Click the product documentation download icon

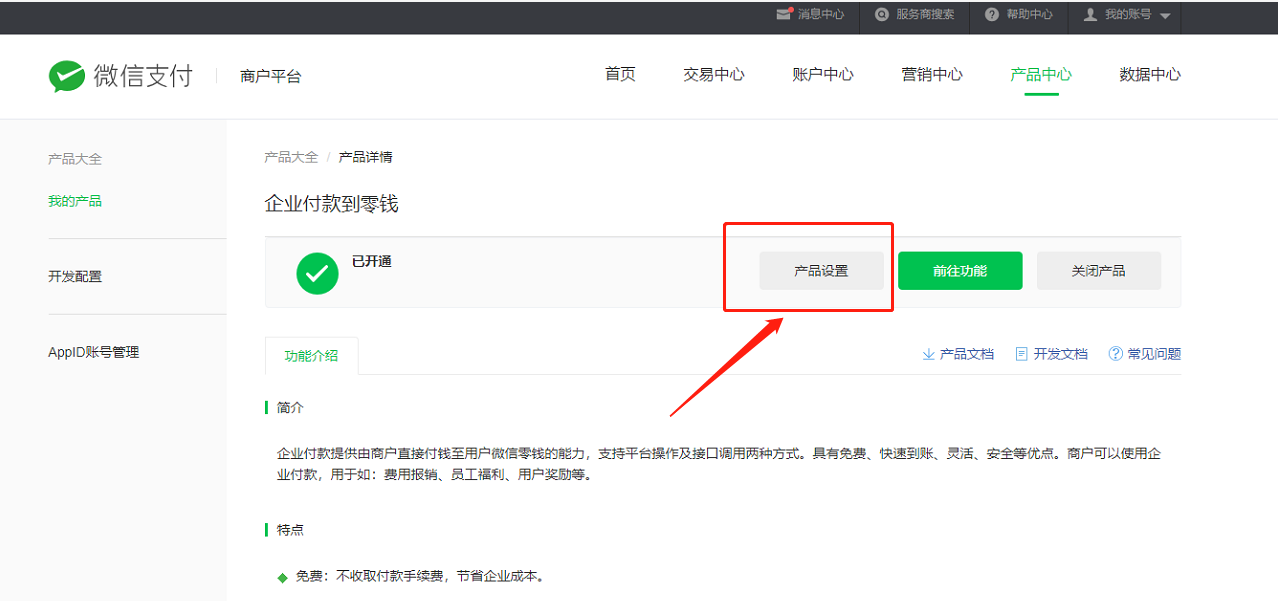pos(928,354)
